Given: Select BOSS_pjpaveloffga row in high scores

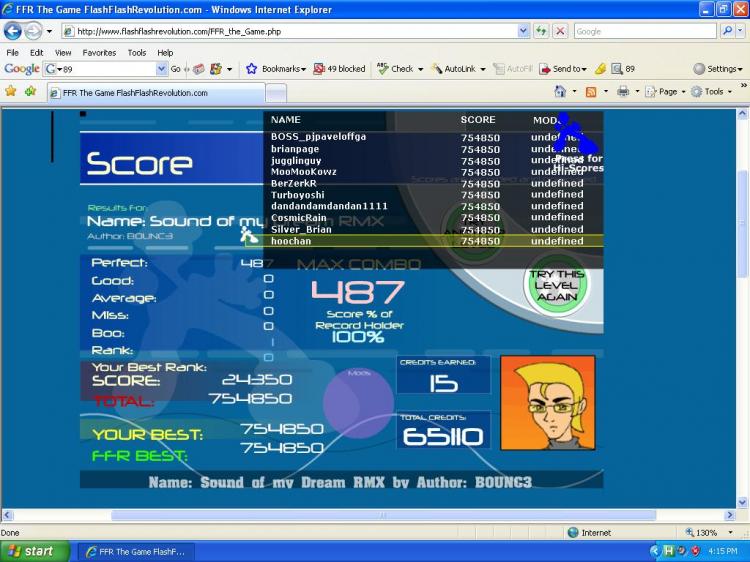Looking at the screenshot, I should point(427,137).
